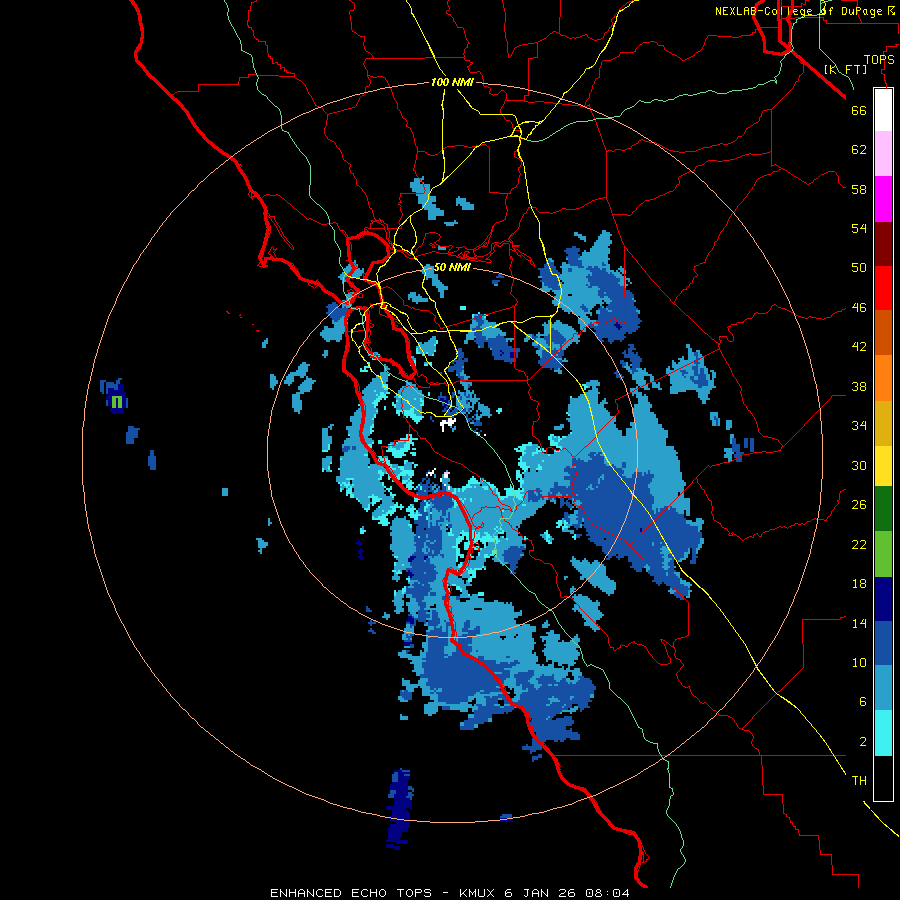
Task: Click the dark red legend band
Action: 883,243
